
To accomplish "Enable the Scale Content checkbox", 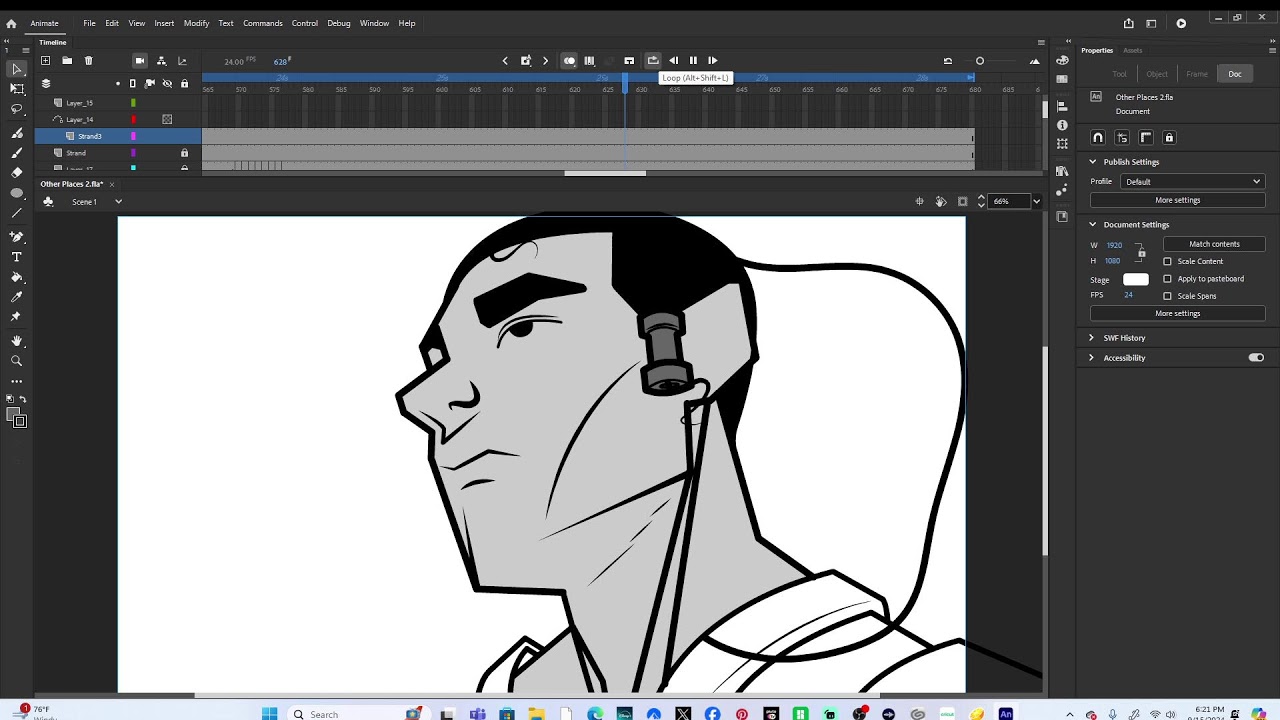I will point(1167,262).
